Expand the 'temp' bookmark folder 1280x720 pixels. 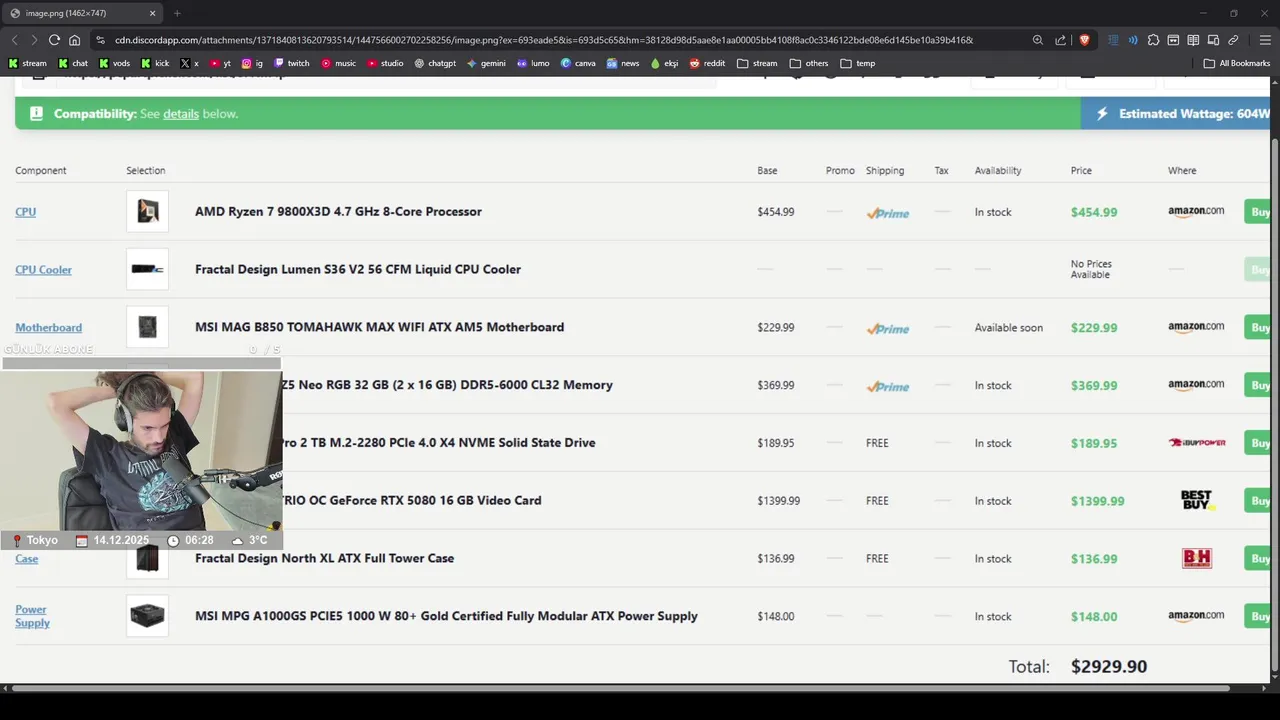pyautogui.click(x=858, y=63)
